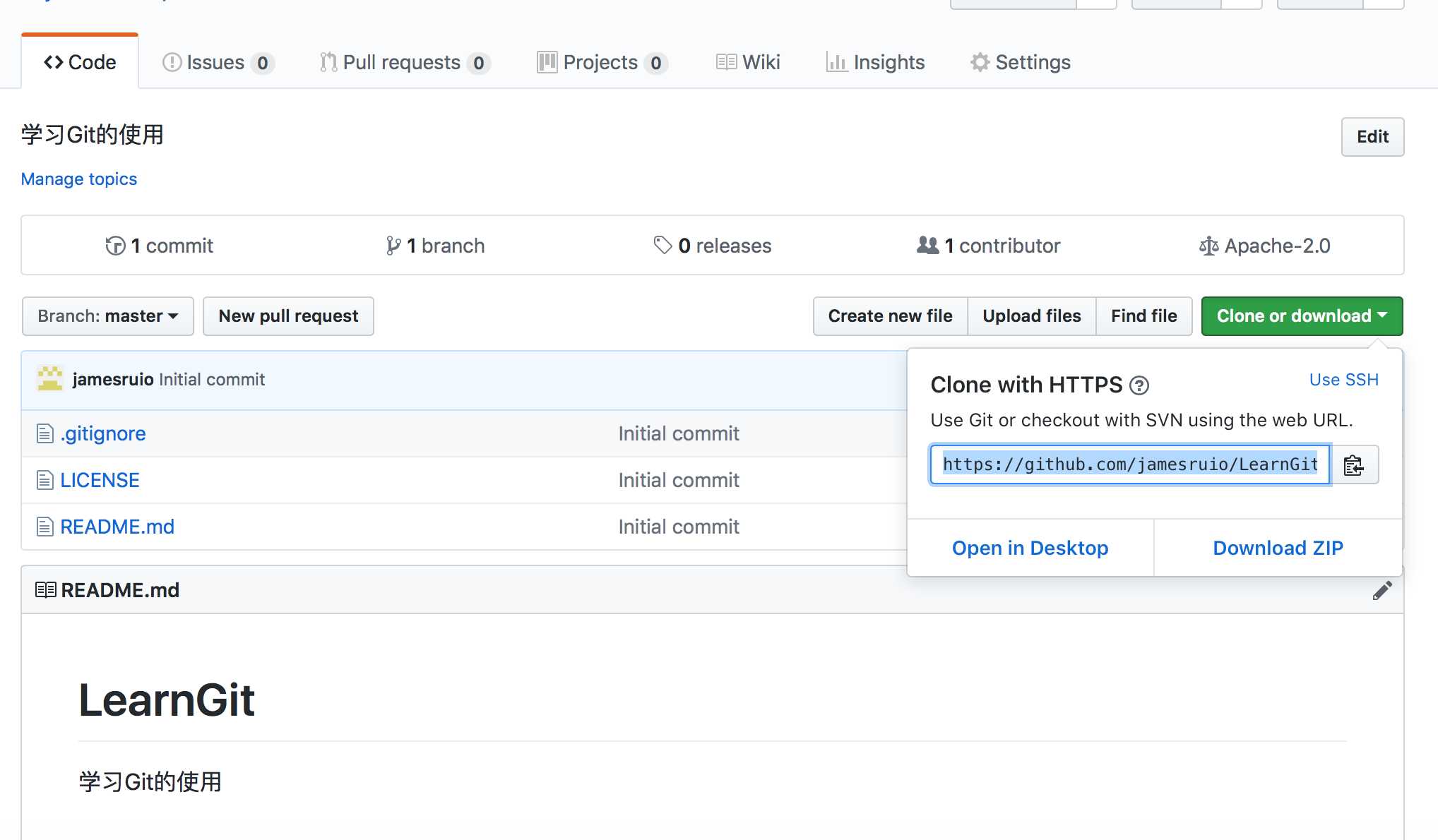Open LICENSE row's Initial commit message
1438x840 pixels.
pyautogui.click(x=679, y=480)
